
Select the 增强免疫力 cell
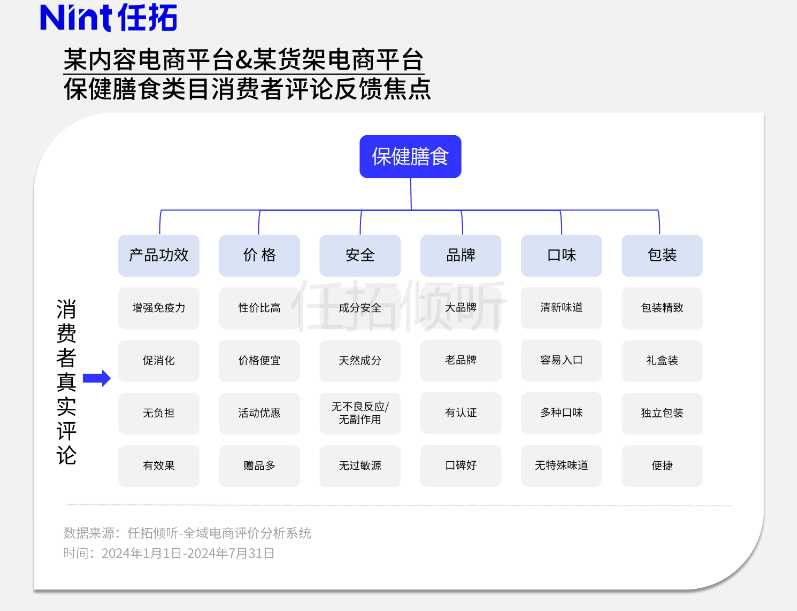pyautogui.click(x=159, y=308)
